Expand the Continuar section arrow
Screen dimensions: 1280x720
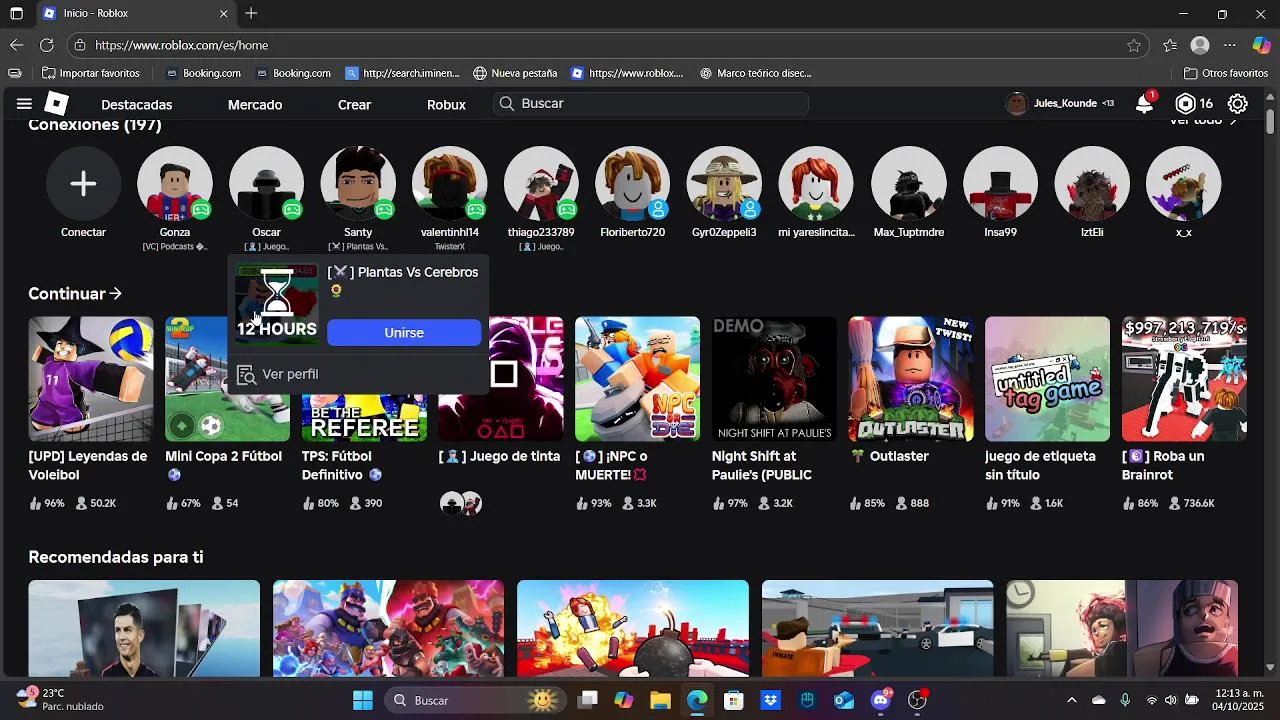pos(116,294)
